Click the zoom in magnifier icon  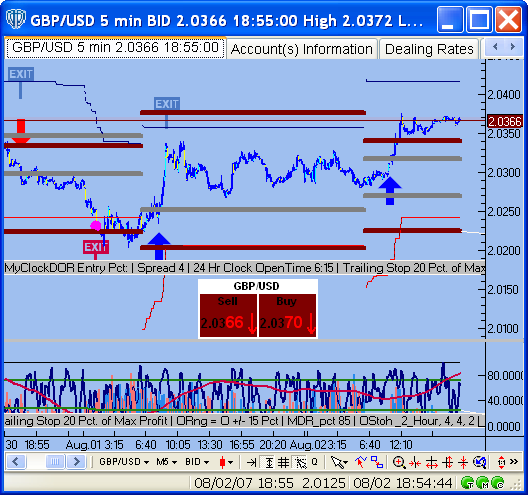pos(399,462)
